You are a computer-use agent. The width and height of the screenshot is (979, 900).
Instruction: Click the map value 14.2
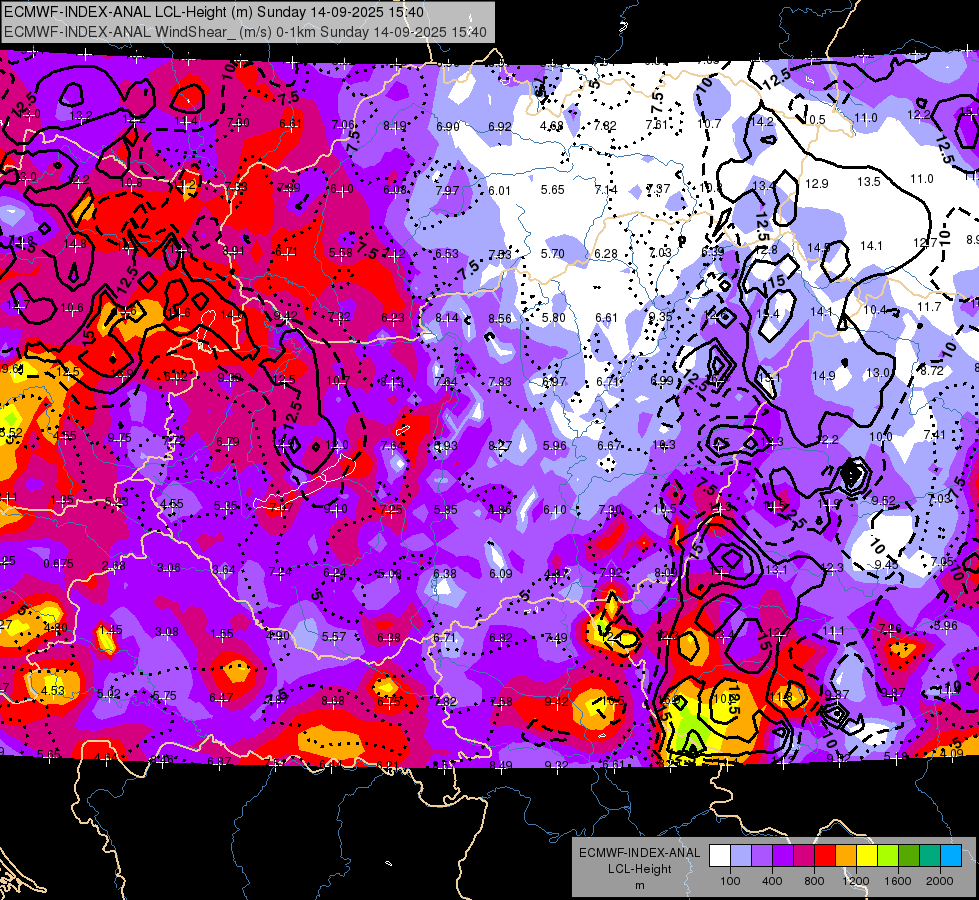(x=762, y=122)
